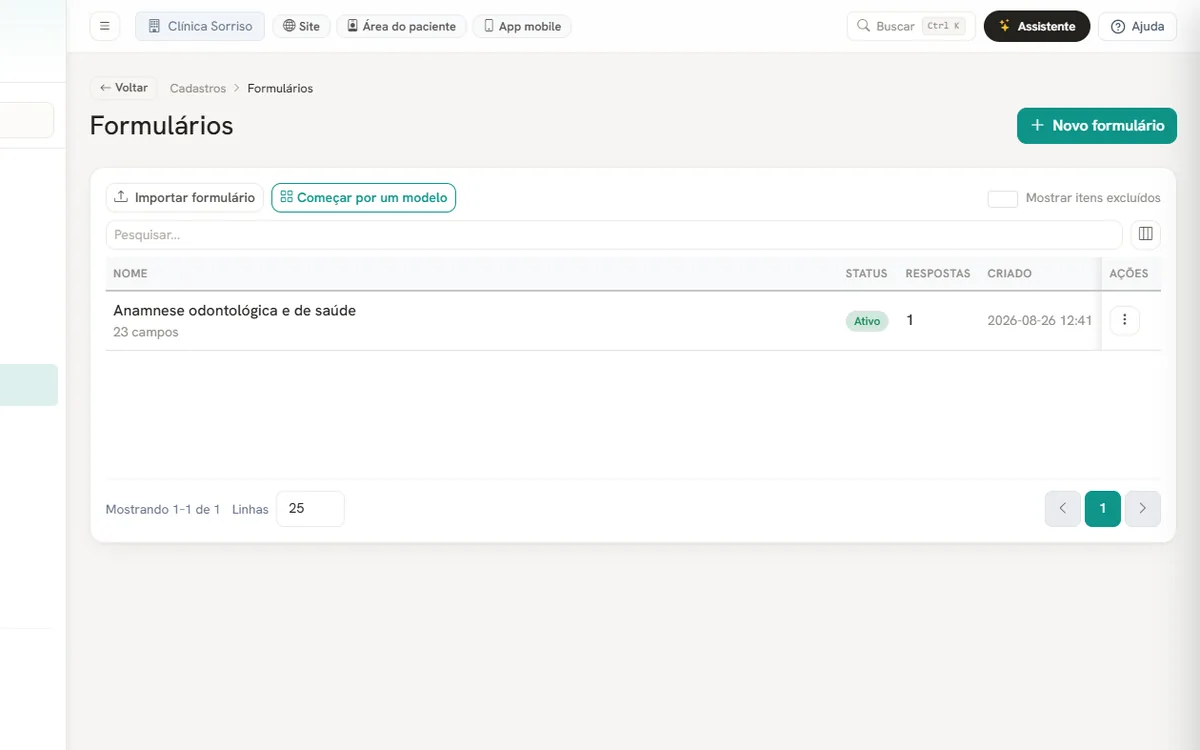Screen dimensions: 1200x750
Task: Choose Começar por um modelo
Action: pos(364,198)
